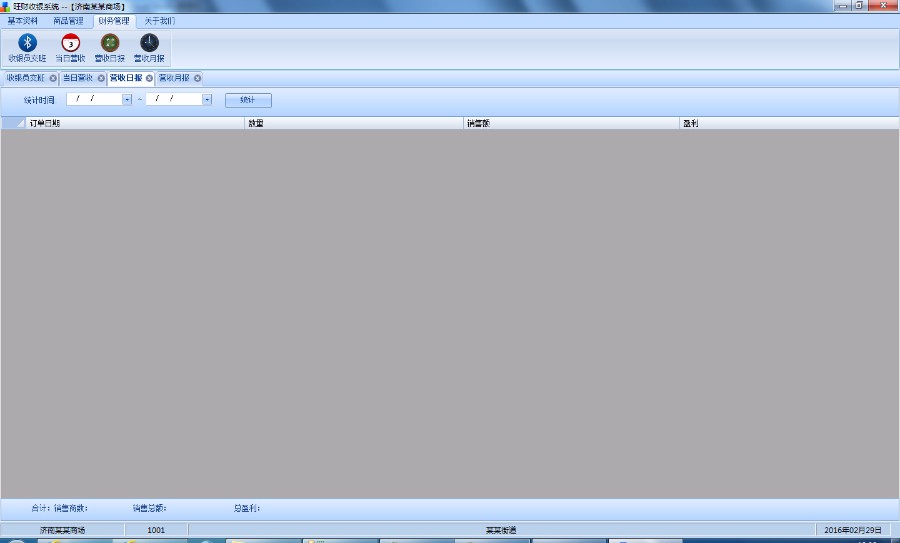Click the 统计 button
Viewport: 900px width, 543px height.
pos(248,100)
